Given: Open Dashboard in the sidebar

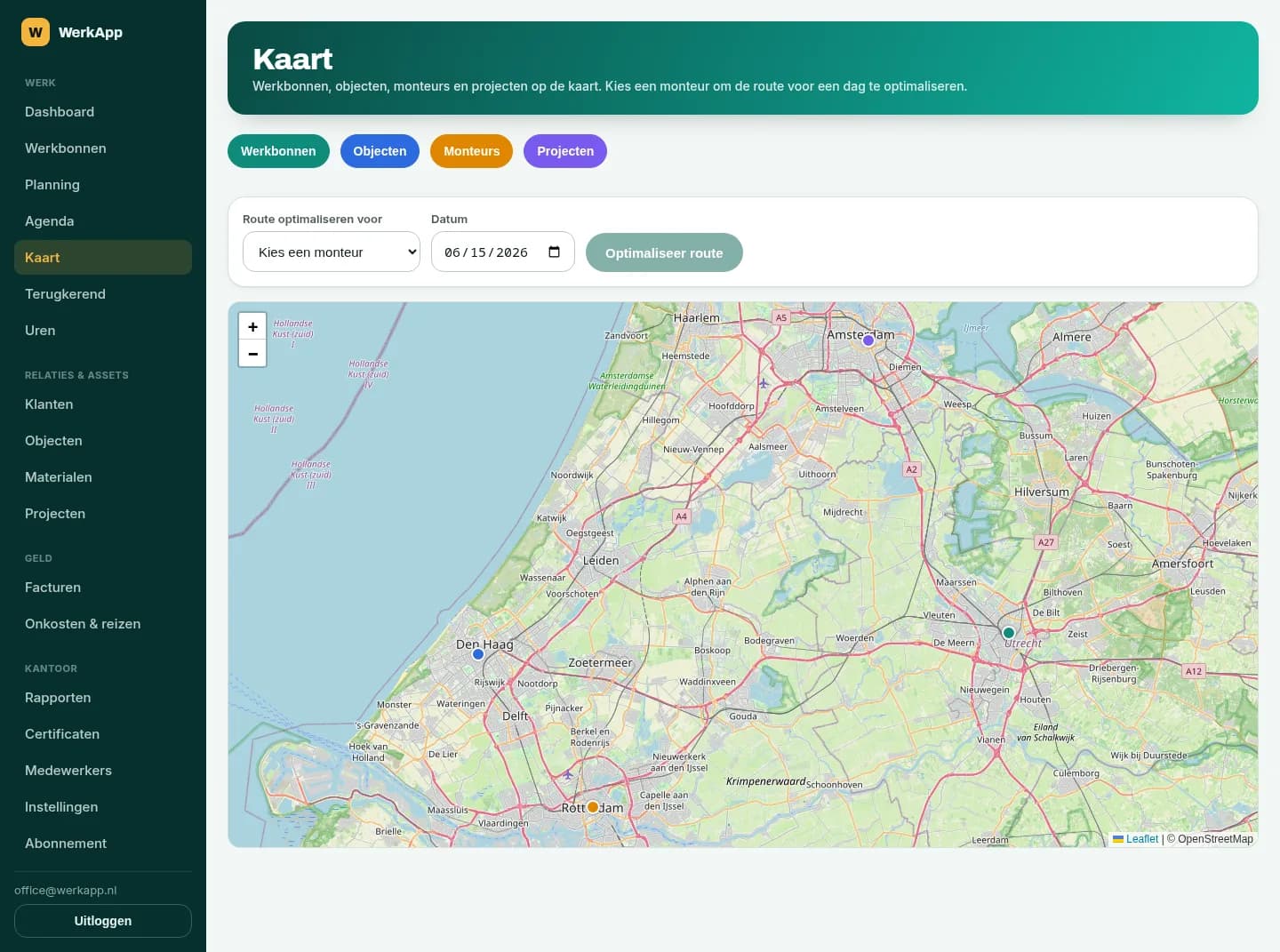Looking at the screenshot, I should [x=103, y=112].
